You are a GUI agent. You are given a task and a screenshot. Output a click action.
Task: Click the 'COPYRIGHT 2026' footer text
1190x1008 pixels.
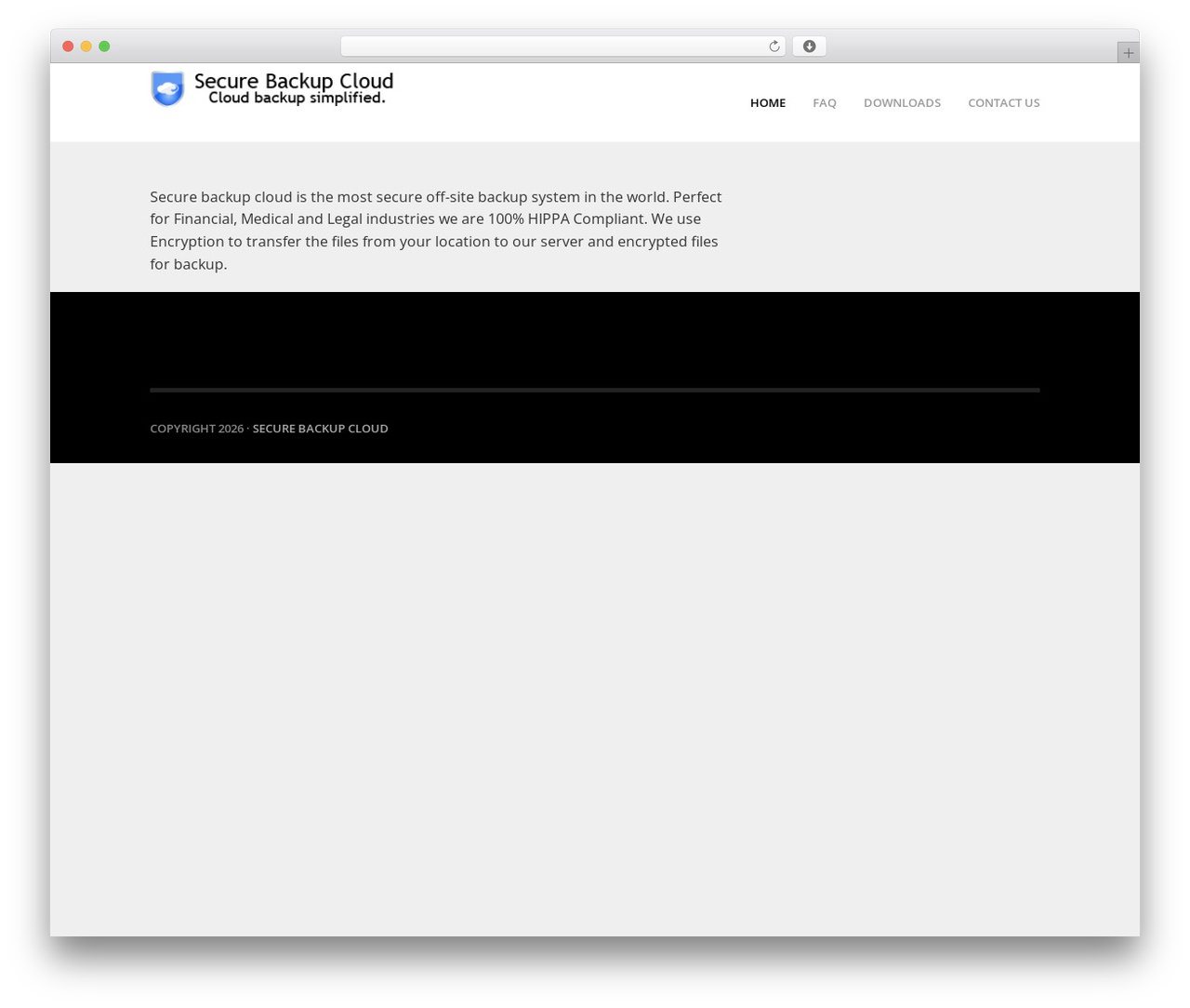[x=196, y=429]
